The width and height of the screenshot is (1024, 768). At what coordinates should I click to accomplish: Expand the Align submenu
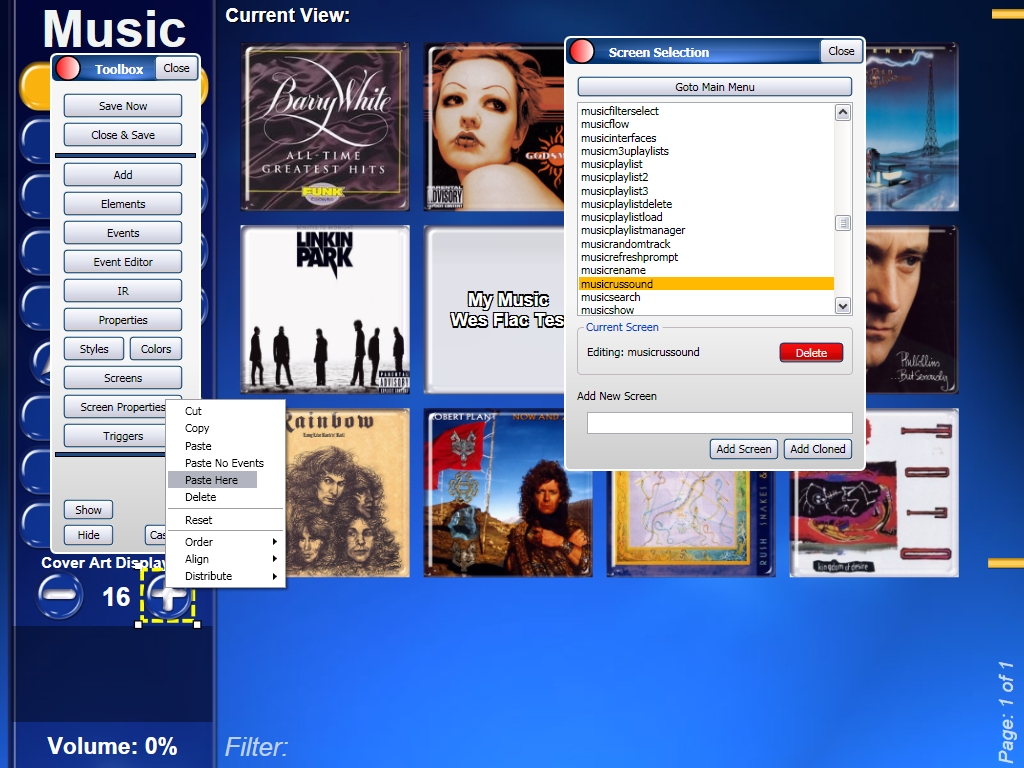click(x=225, y=559)
